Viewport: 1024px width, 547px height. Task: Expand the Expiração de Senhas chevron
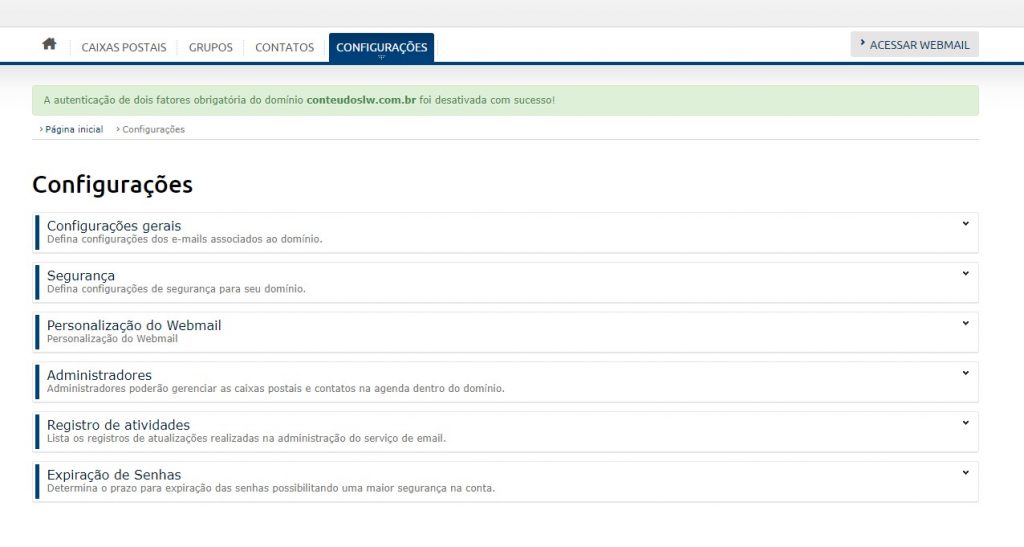pyautogui.click(x=965, y=473)
